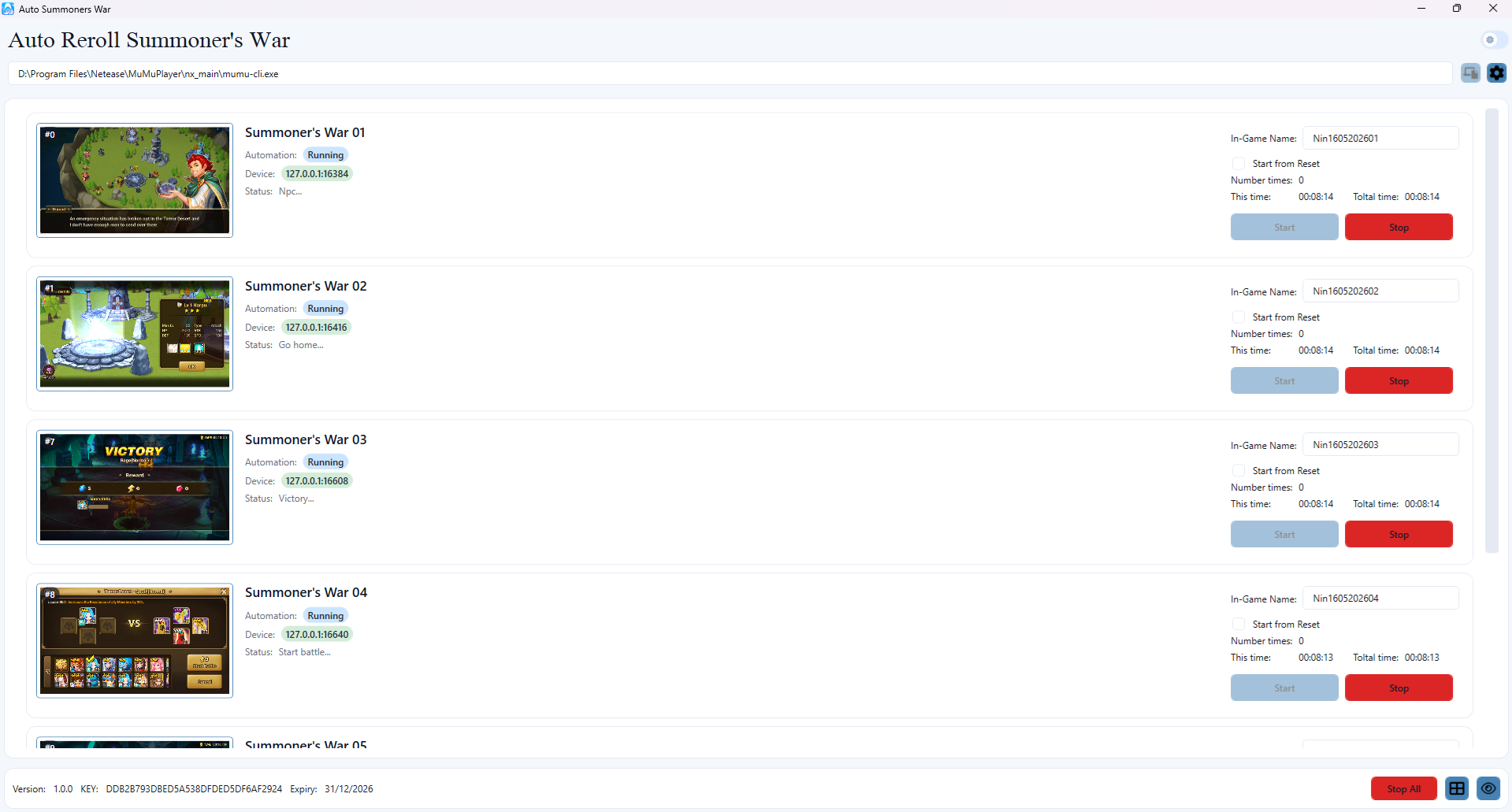The width and height of the screenshot is (1512, 812).
Task: Click the In-Game Name field Nin1605202603
Action: tap(1380, 445)
